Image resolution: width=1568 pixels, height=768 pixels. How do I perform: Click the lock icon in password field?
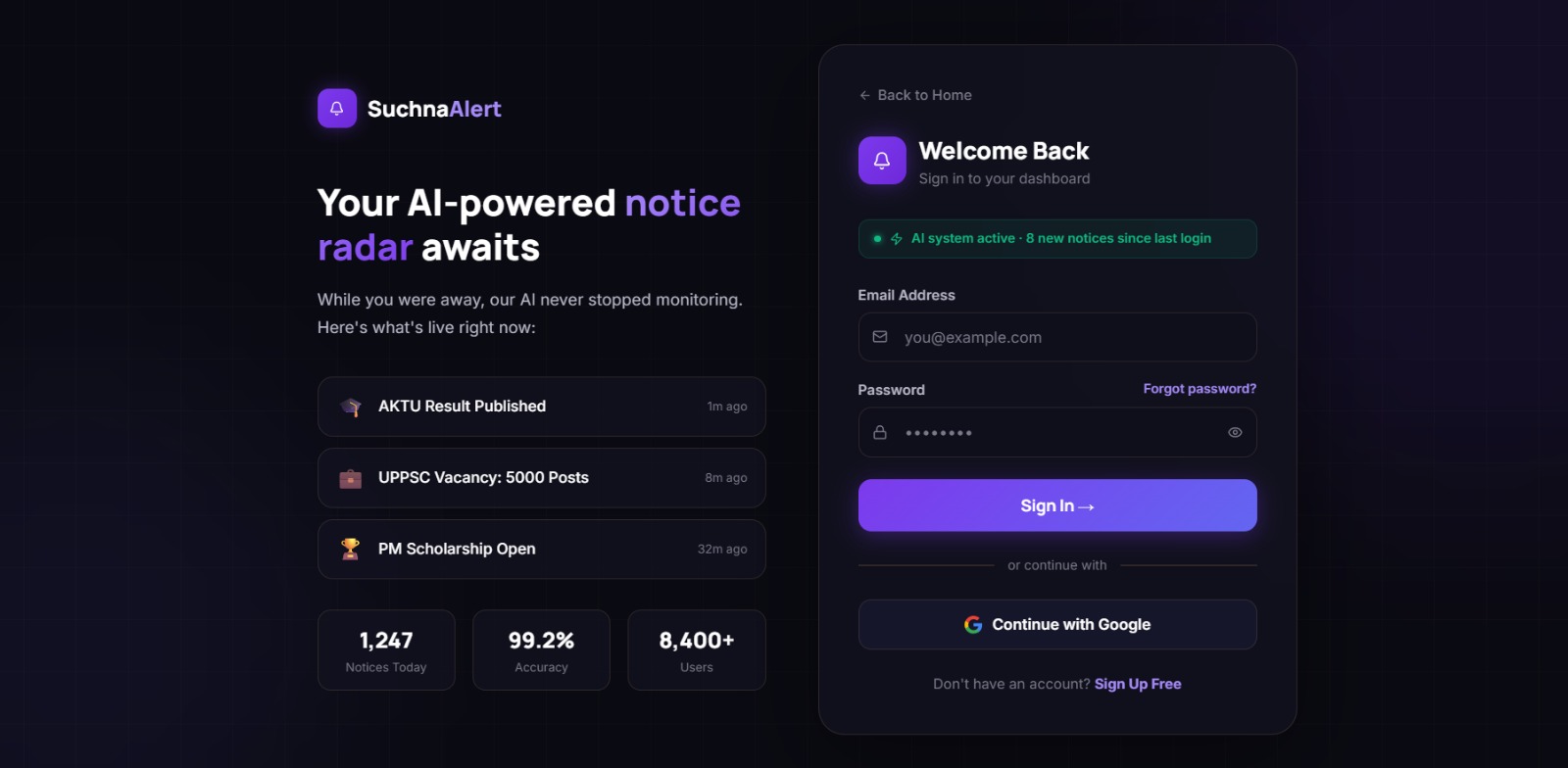click(880, 432)
